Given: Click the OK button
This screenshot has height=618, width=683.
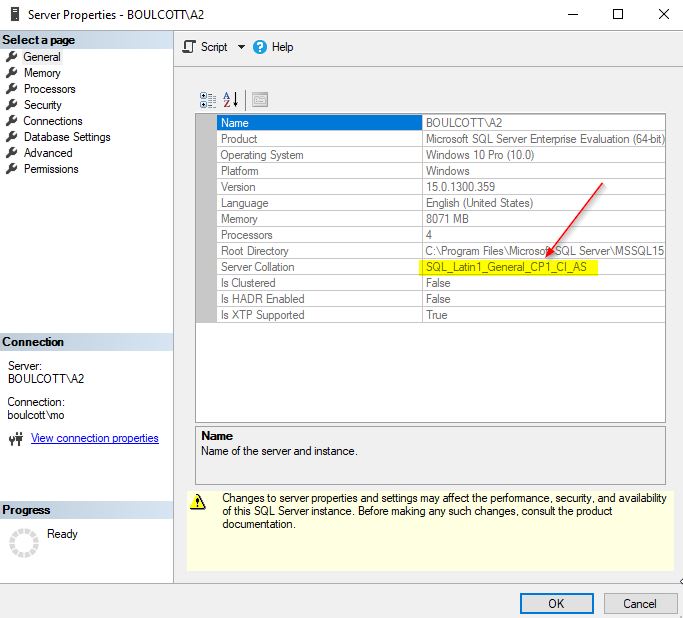Looking at the screenshot, I should click(x=556, y=604).
